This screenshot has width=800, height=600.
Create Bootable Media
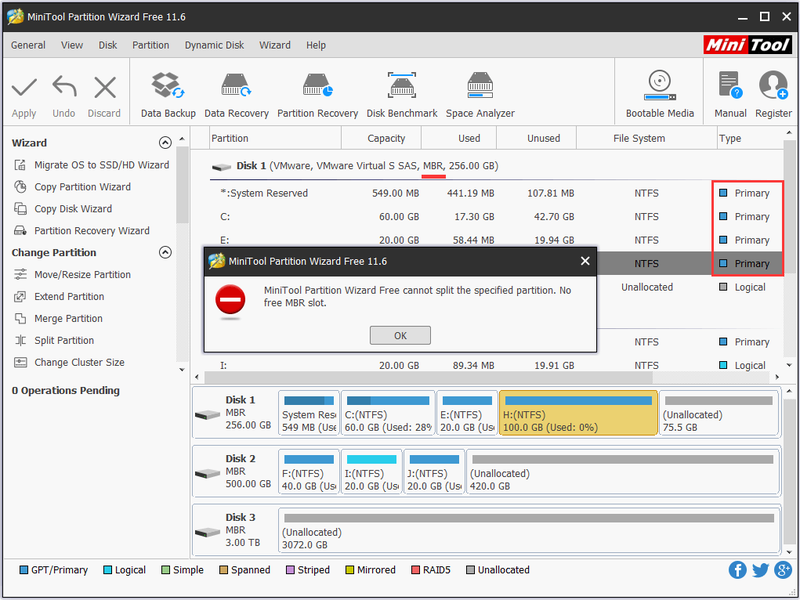[x=660, y=95]
